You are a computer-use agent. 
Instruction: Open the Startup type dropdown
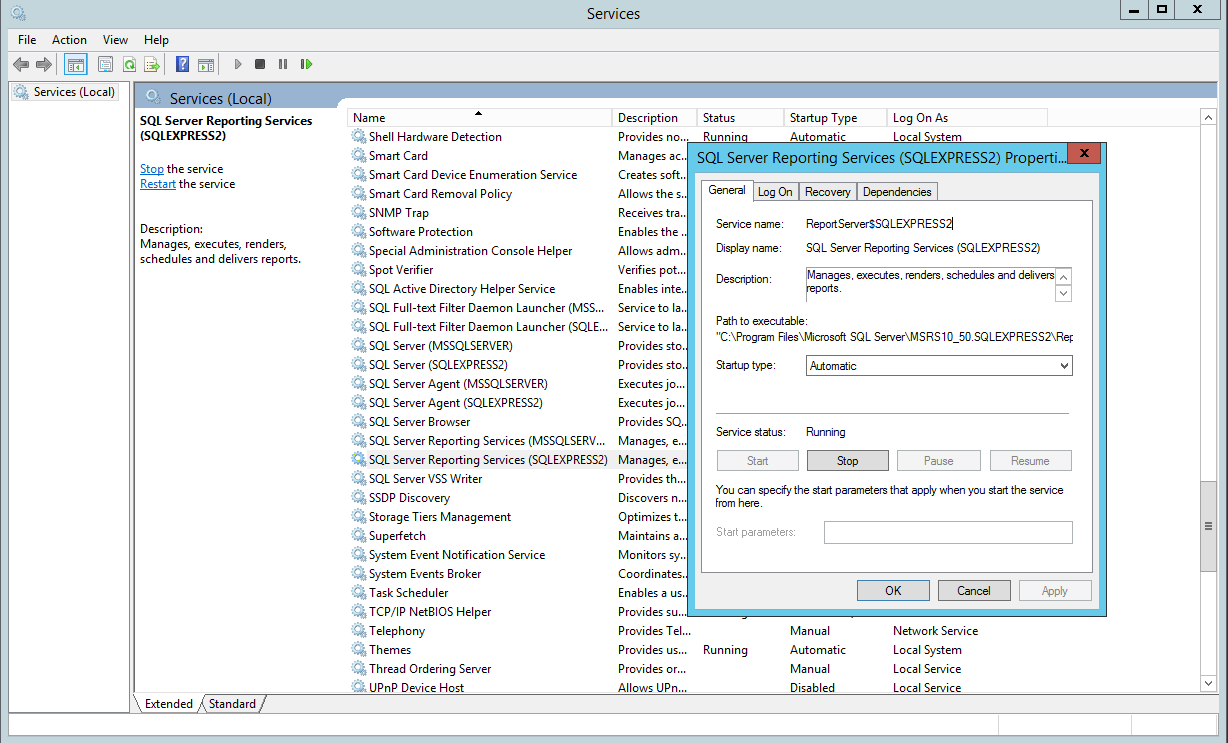point(938,366)
